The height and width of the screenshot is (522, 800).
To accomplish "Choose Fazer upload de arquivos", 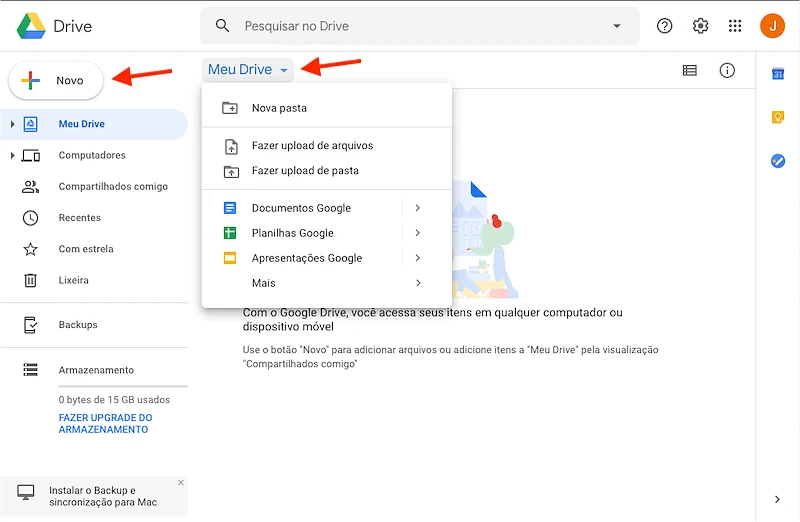I will tap(327, 146).
